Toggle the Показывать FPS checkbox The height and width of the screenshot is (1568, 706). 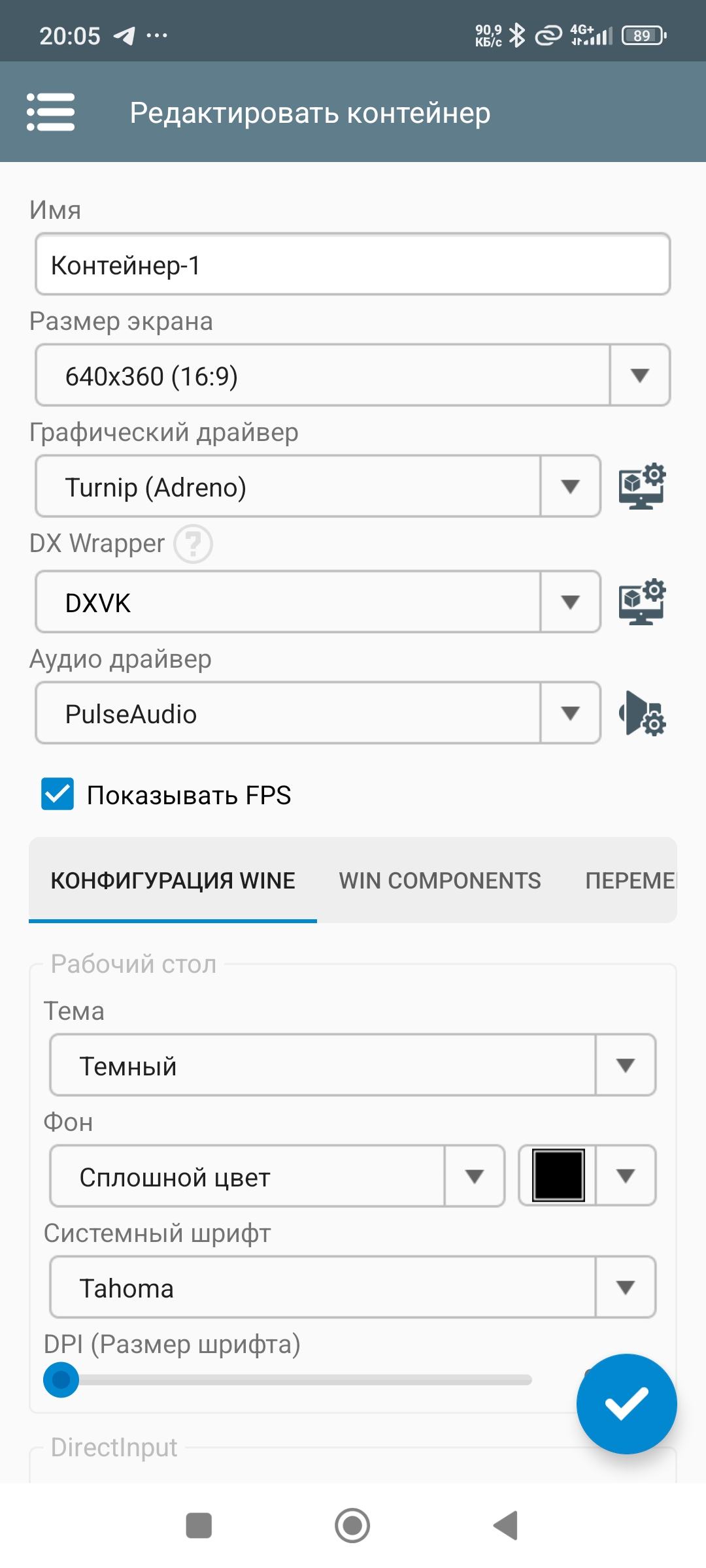pyautogui.click(x=58, y=794)
